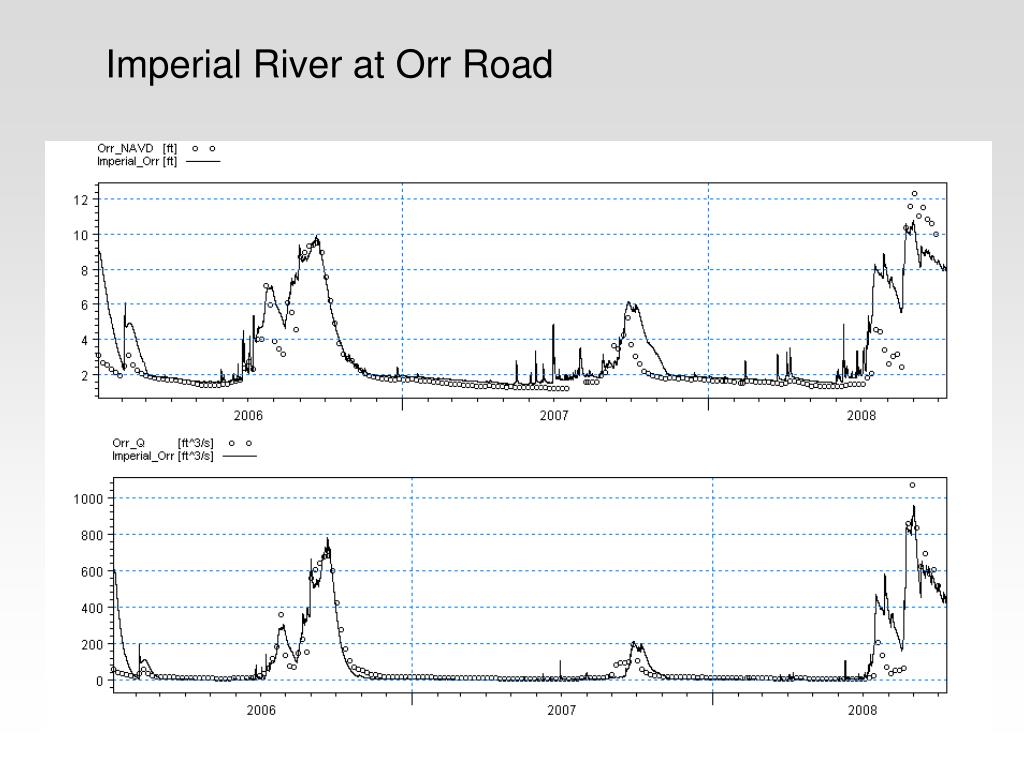Click the 12 label on the stage axis

[80, 200]
